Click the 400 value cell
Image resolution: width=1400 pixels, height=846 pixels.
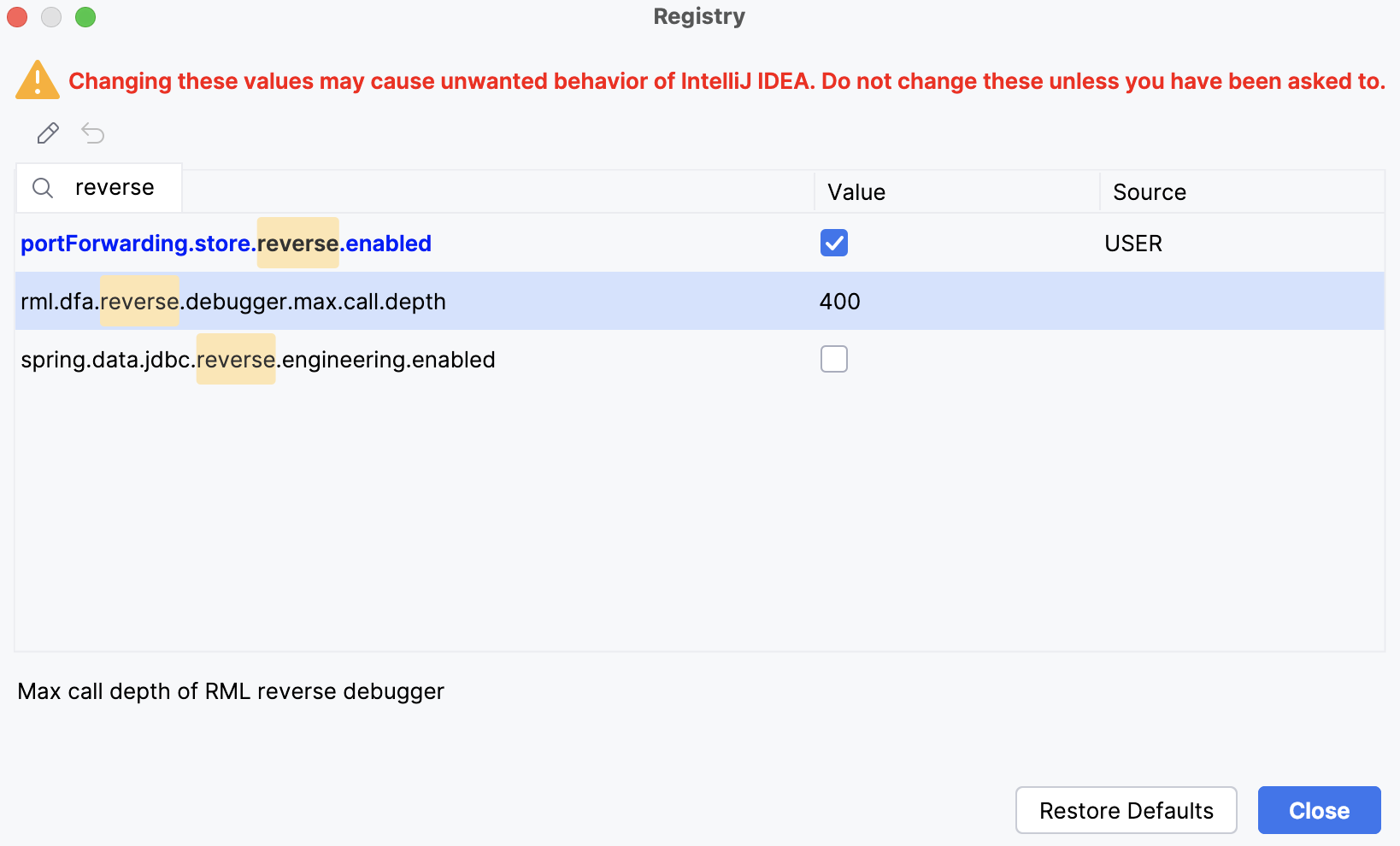839,301
